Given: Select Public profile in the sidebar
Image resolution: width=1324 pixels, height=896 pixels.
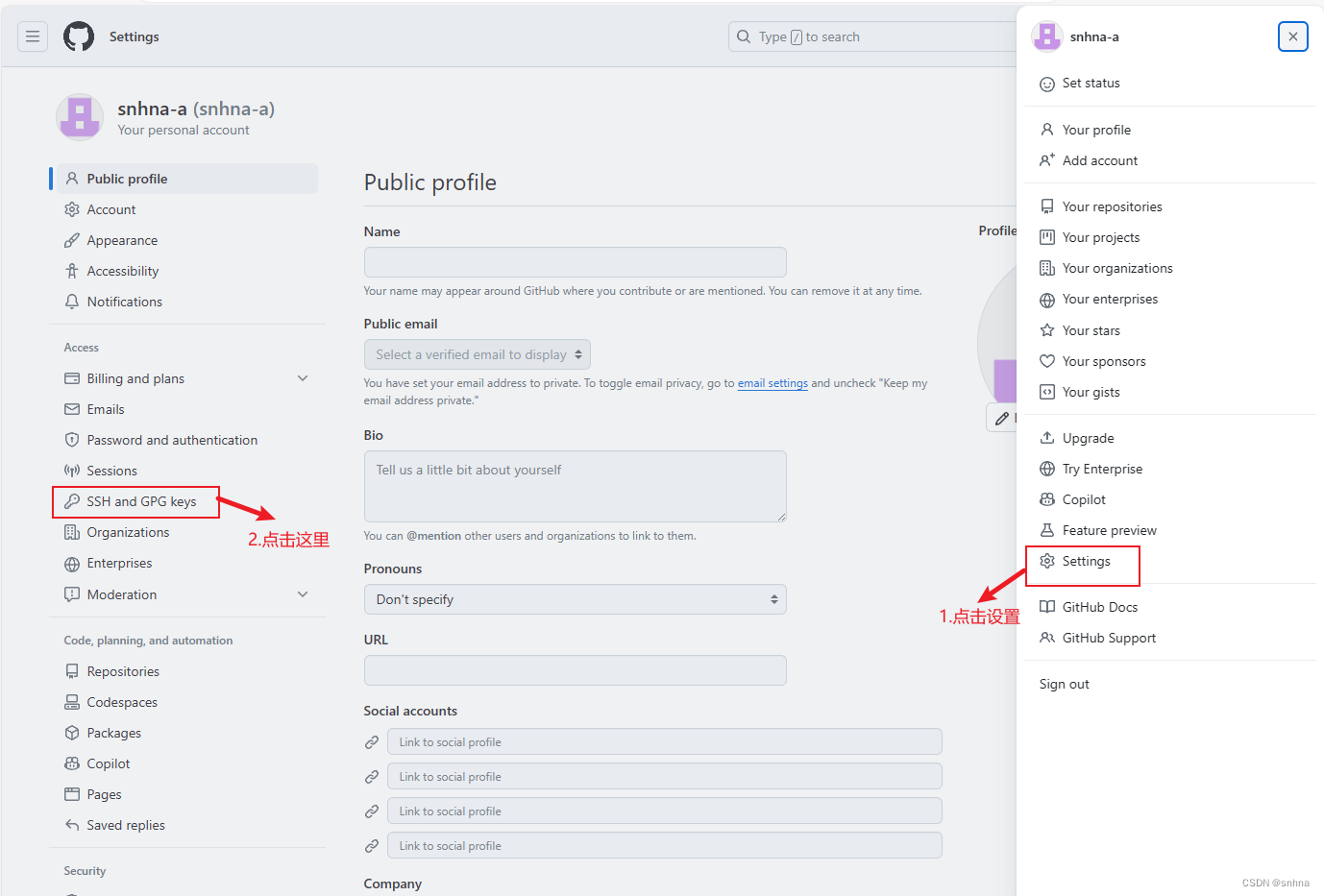Looking at the screenshot, I should click(x=187, y=179).
